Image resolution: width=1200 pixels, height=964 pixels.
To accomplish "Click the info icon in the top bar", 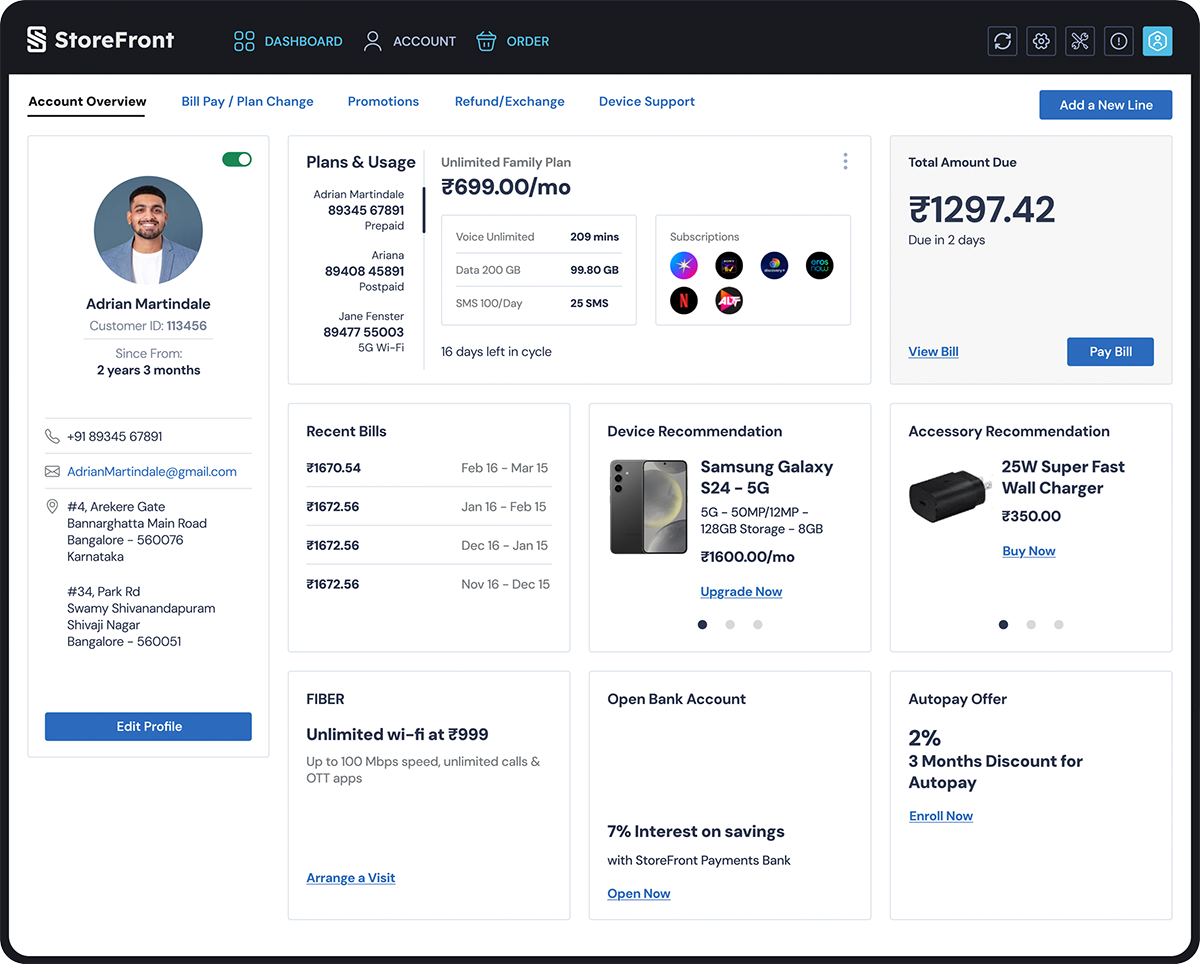I will 1118,41.
